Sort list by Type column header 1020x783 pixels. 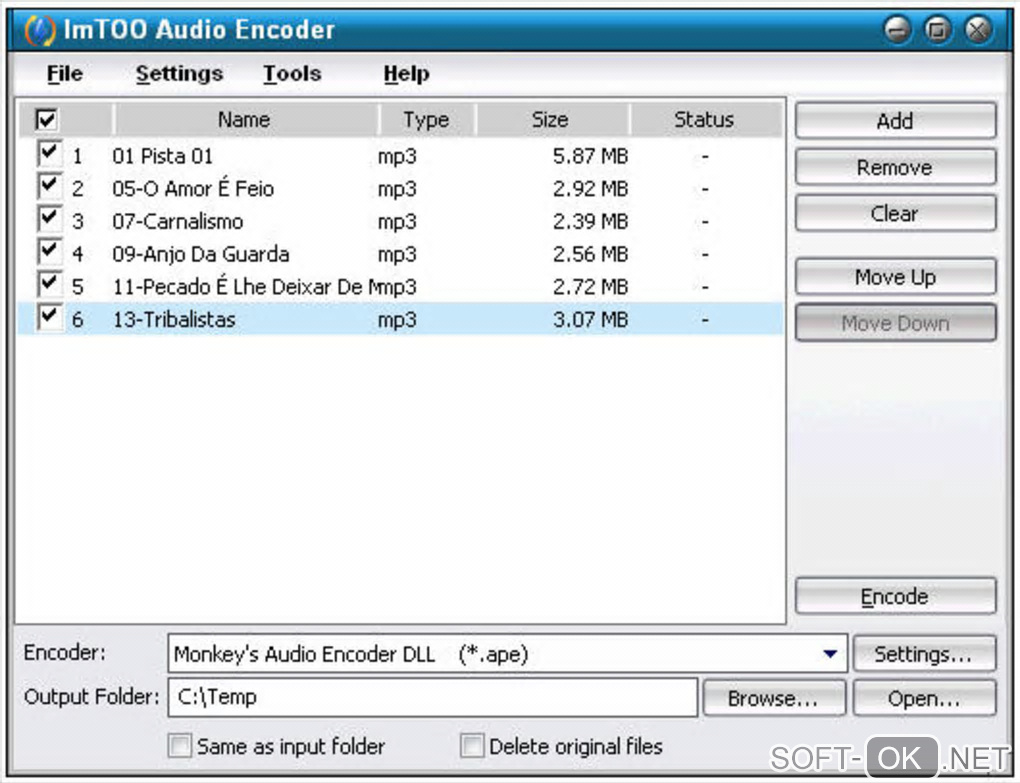click(427, 120)
